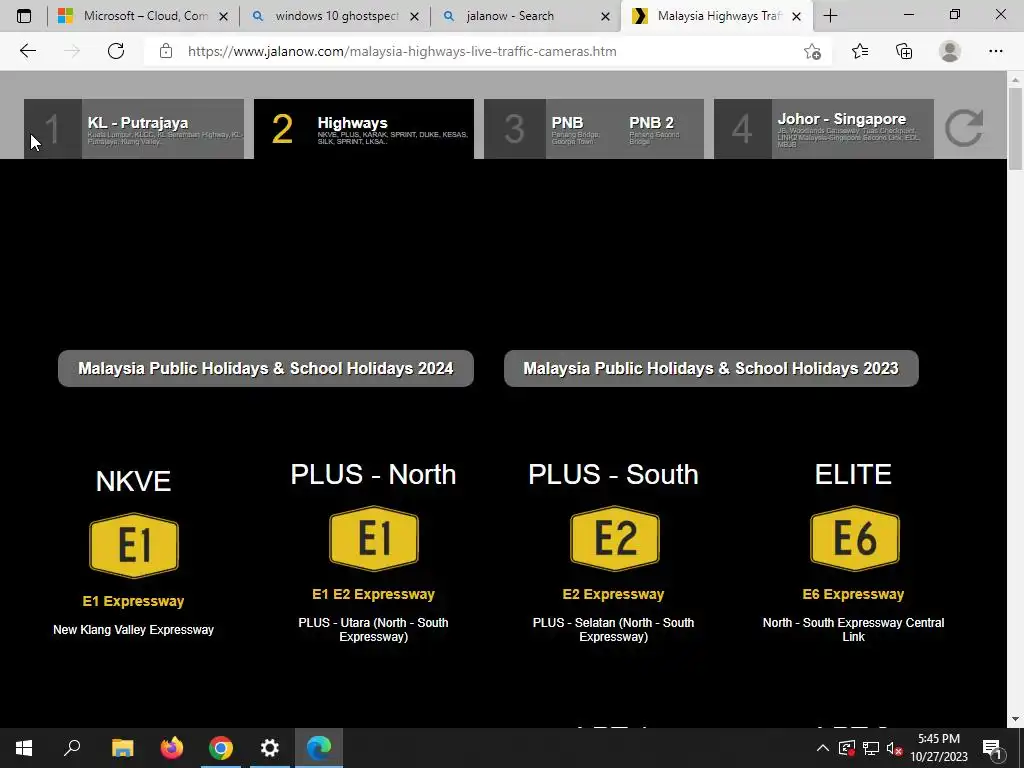Refresh the current page
Screen dimensions: 1024x768
(116, 51)
